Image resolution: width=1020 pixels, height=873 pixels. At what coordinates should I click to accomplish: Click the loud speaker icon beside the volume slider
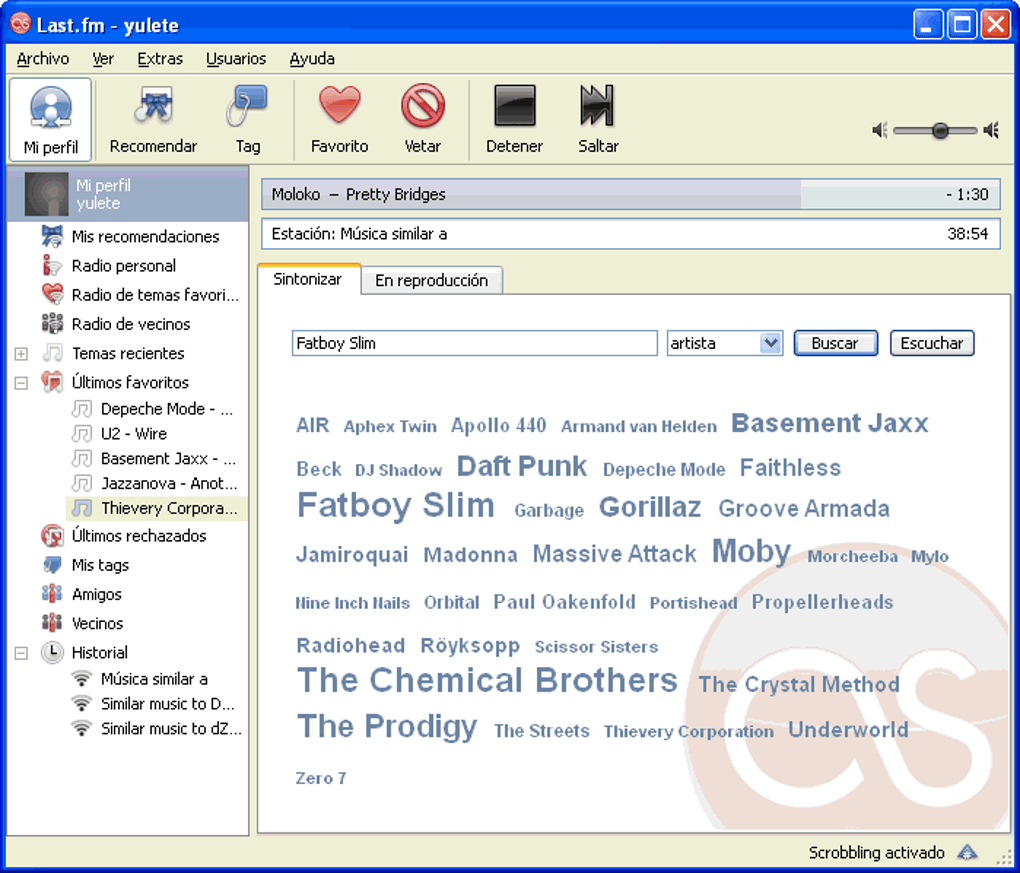coord(991,131)
